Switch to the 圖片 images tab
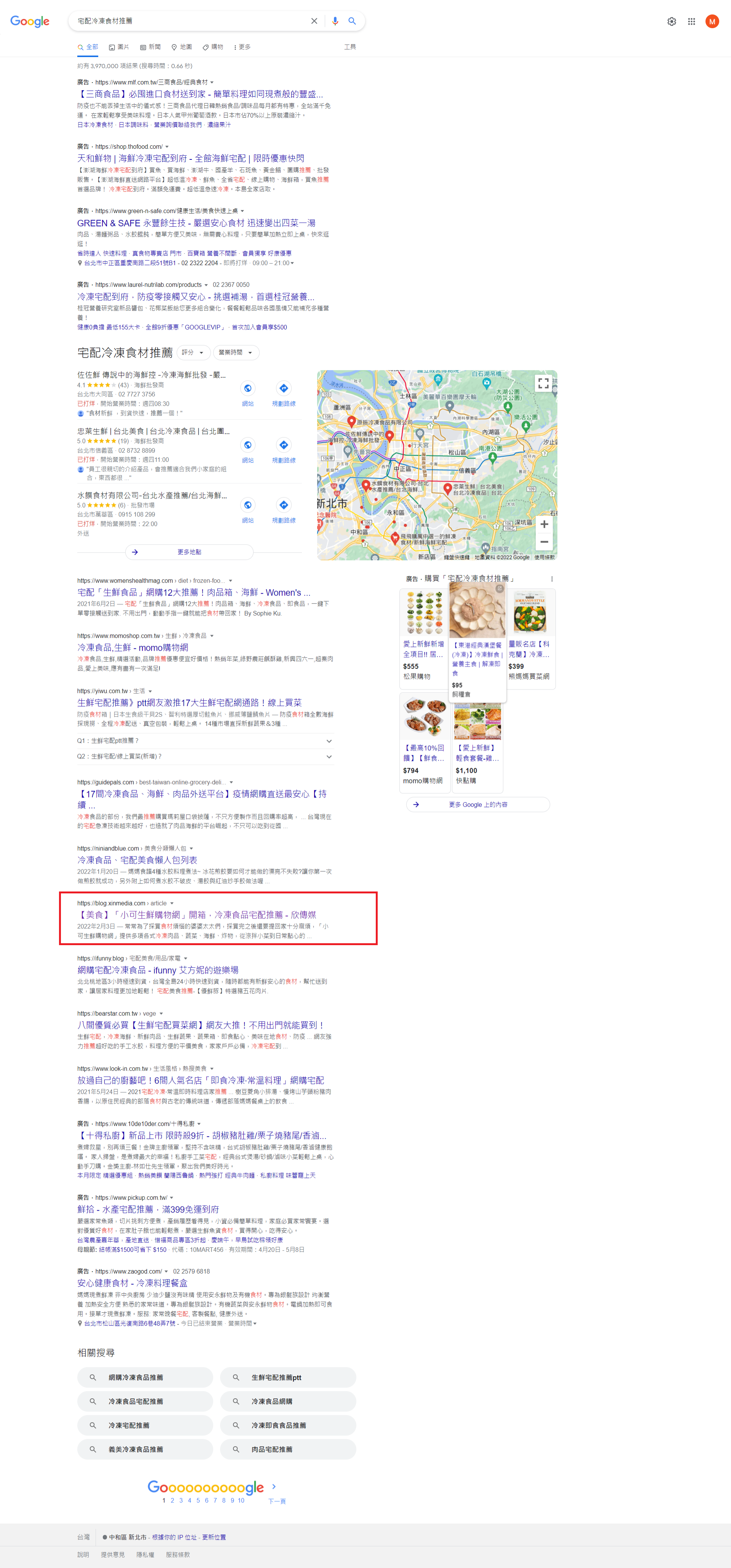The image size is (731, 1568). point(119,47)
